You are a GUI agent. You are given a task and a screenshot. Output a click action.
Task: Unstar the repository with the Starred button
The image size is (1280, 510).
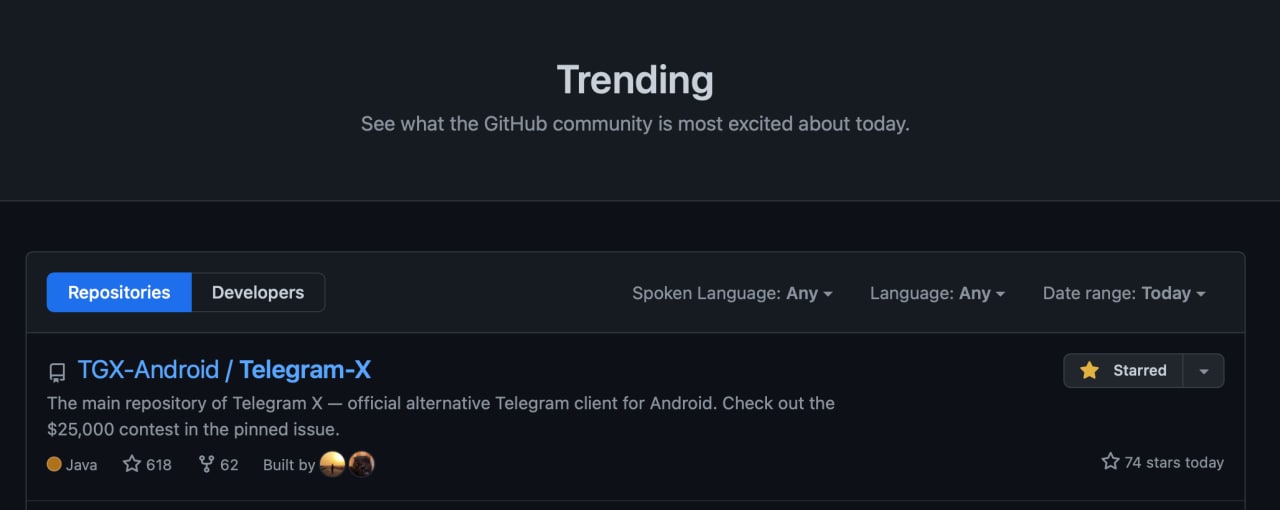(1123, 370)
